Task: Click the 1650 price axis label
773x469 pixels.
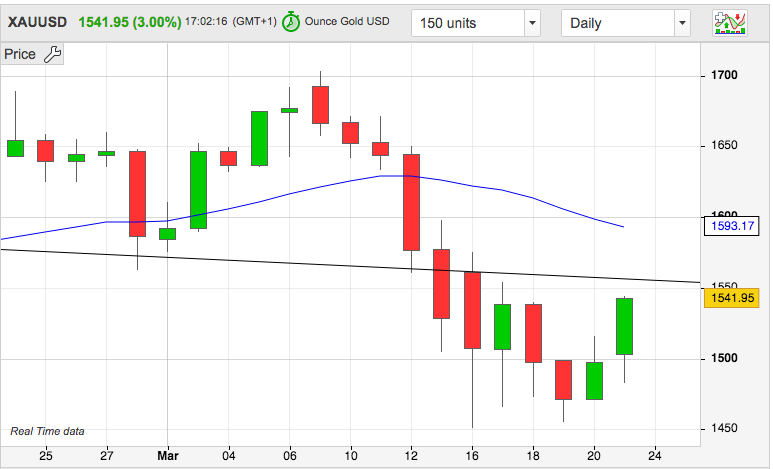Action: point(724,145)
